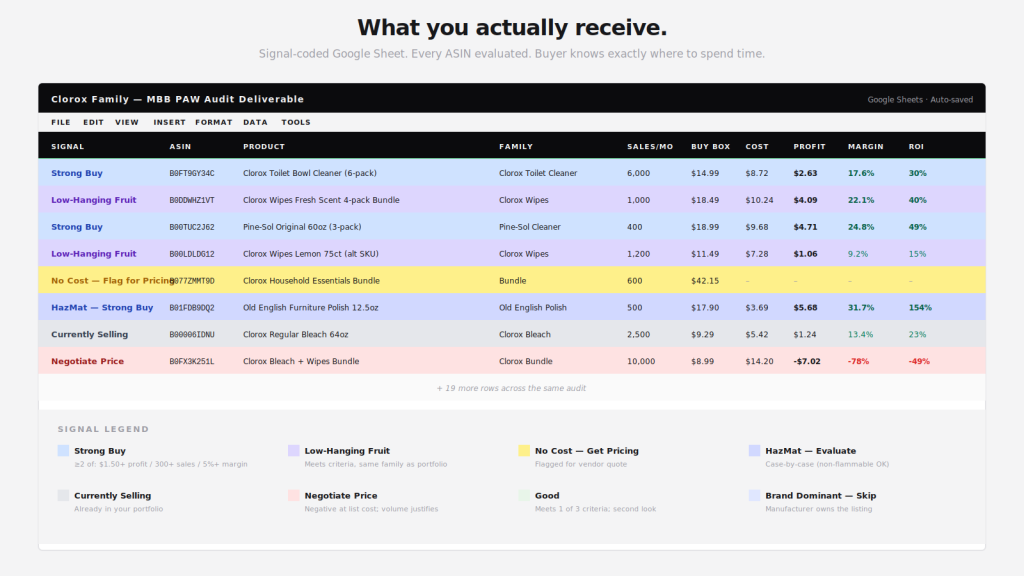1024x576 pixels.
Task: Open the VIEW menu
Action: (127, 122)
